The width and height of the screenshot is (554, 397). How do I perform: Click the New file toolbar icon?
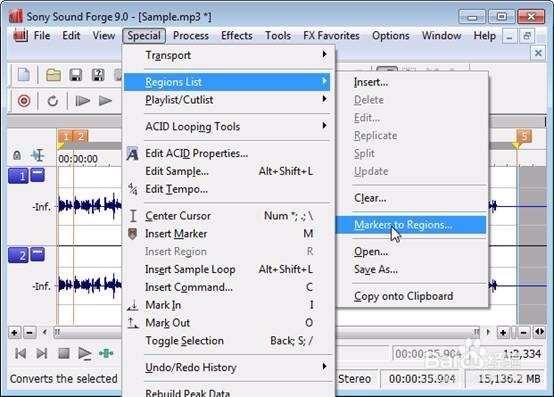tap(24, 75)
